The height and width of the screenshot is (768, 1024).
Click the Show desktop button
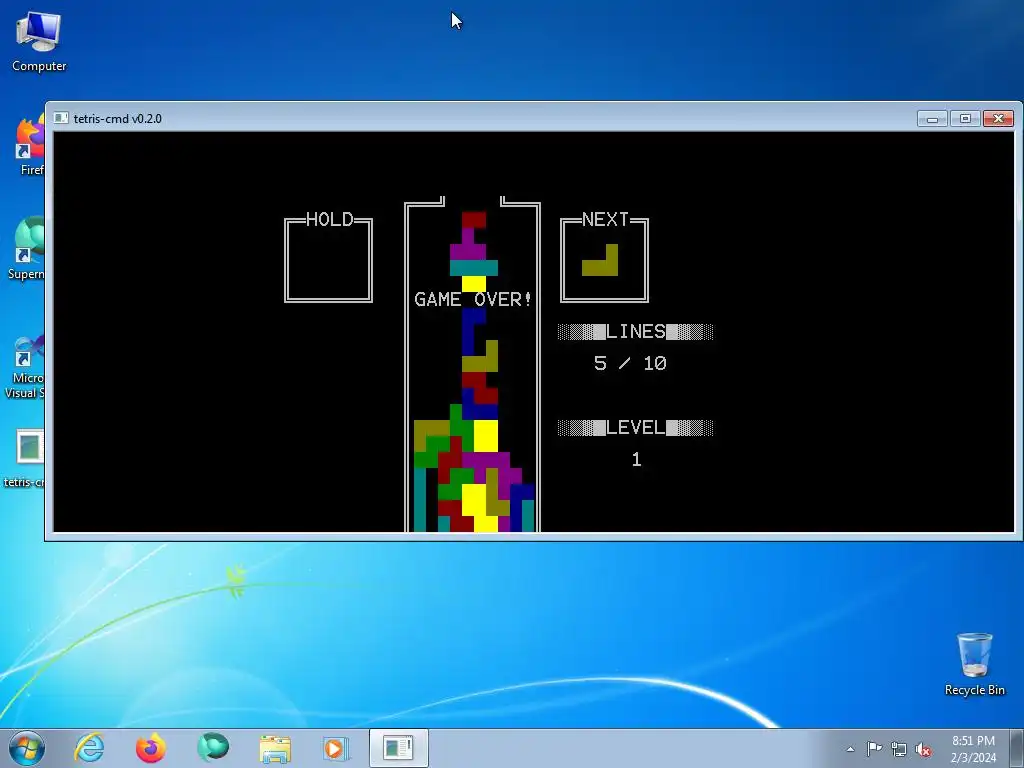[x=1017, y=748]
